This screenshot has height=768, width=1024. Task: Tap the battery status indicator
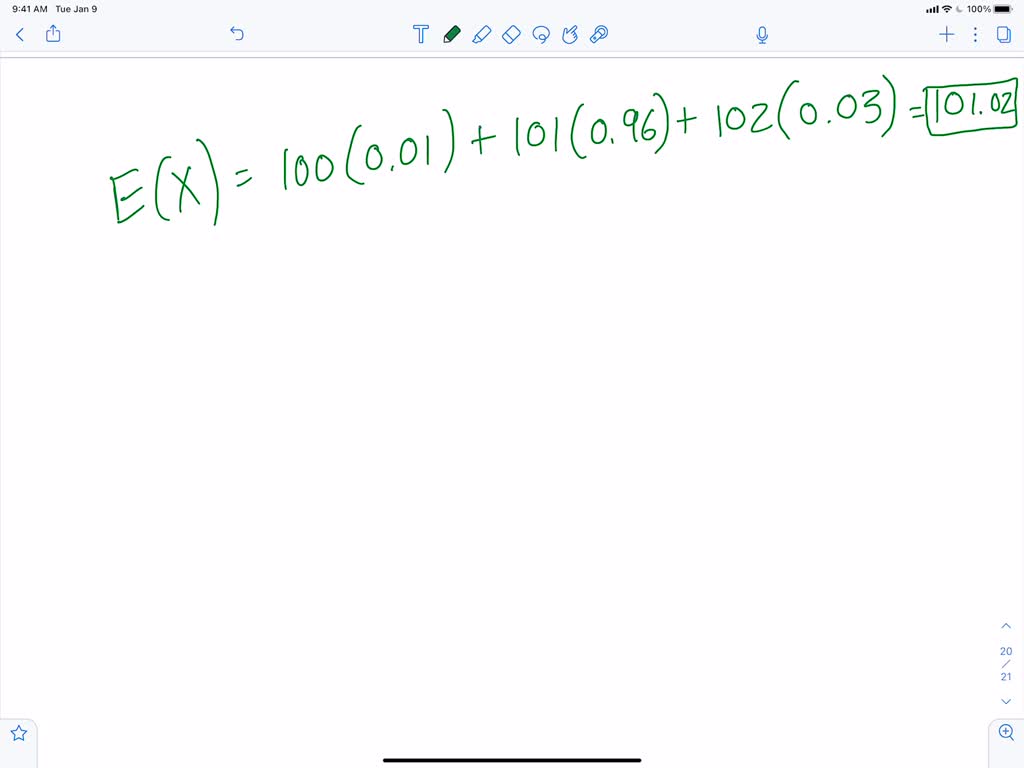1004,9
